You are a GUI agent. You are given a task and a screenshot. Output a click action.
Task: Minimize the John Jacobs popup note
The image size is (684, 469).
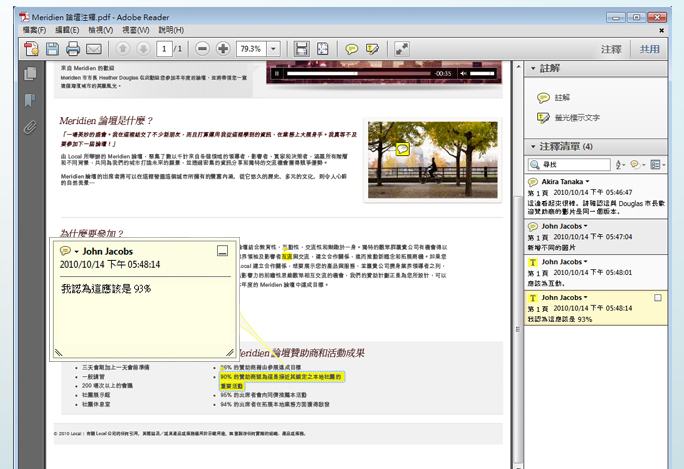(x=223, y=251)
